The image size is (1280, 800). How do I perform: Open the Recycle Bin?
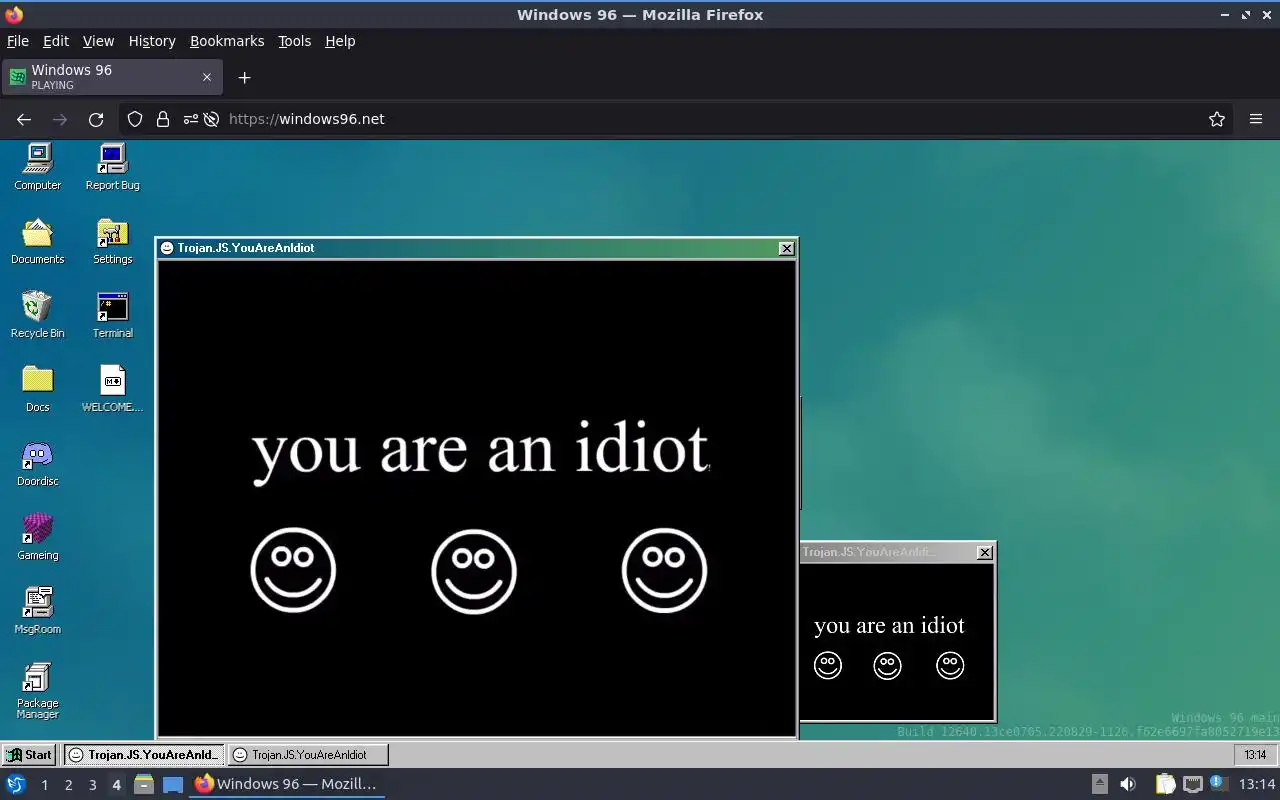pyautogui.click(x=38, y=315)
